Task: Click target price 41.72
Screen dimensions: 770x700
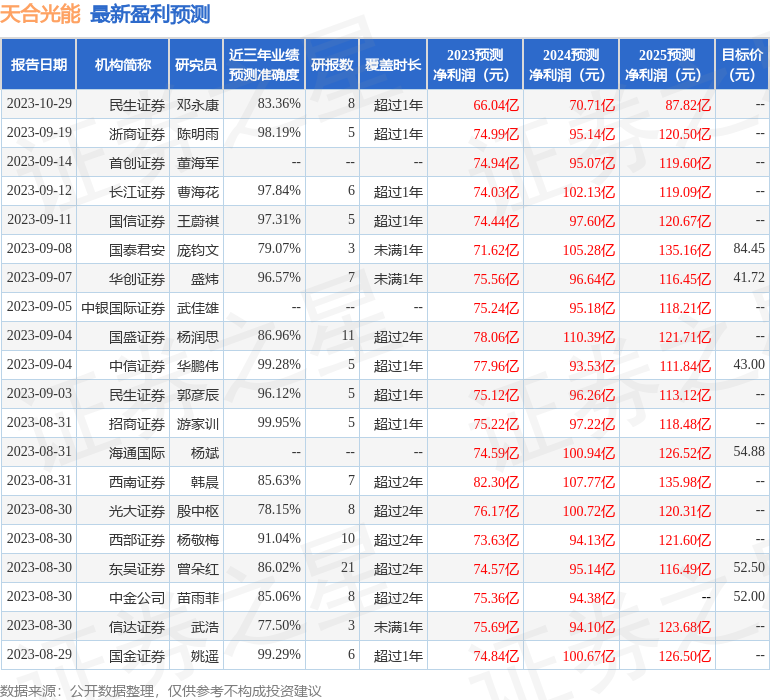Action: coord(749,278)
